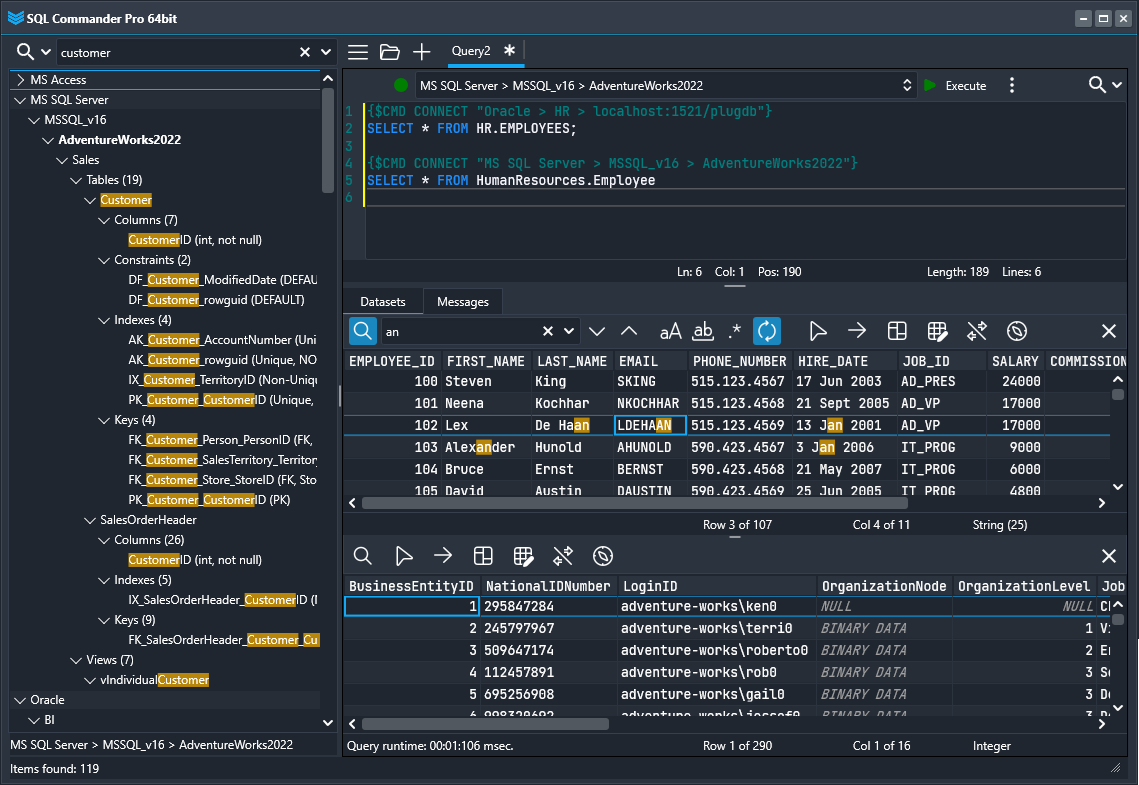Click the open-file folder icon in the toolbar
This screenshot has height=785, width=1139.
[389, 51]
